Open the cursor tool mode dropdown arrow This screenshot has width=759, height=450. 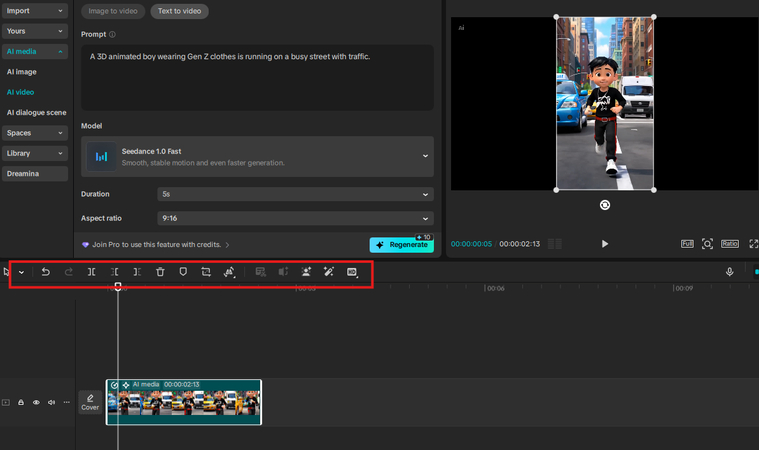(21, 272)
